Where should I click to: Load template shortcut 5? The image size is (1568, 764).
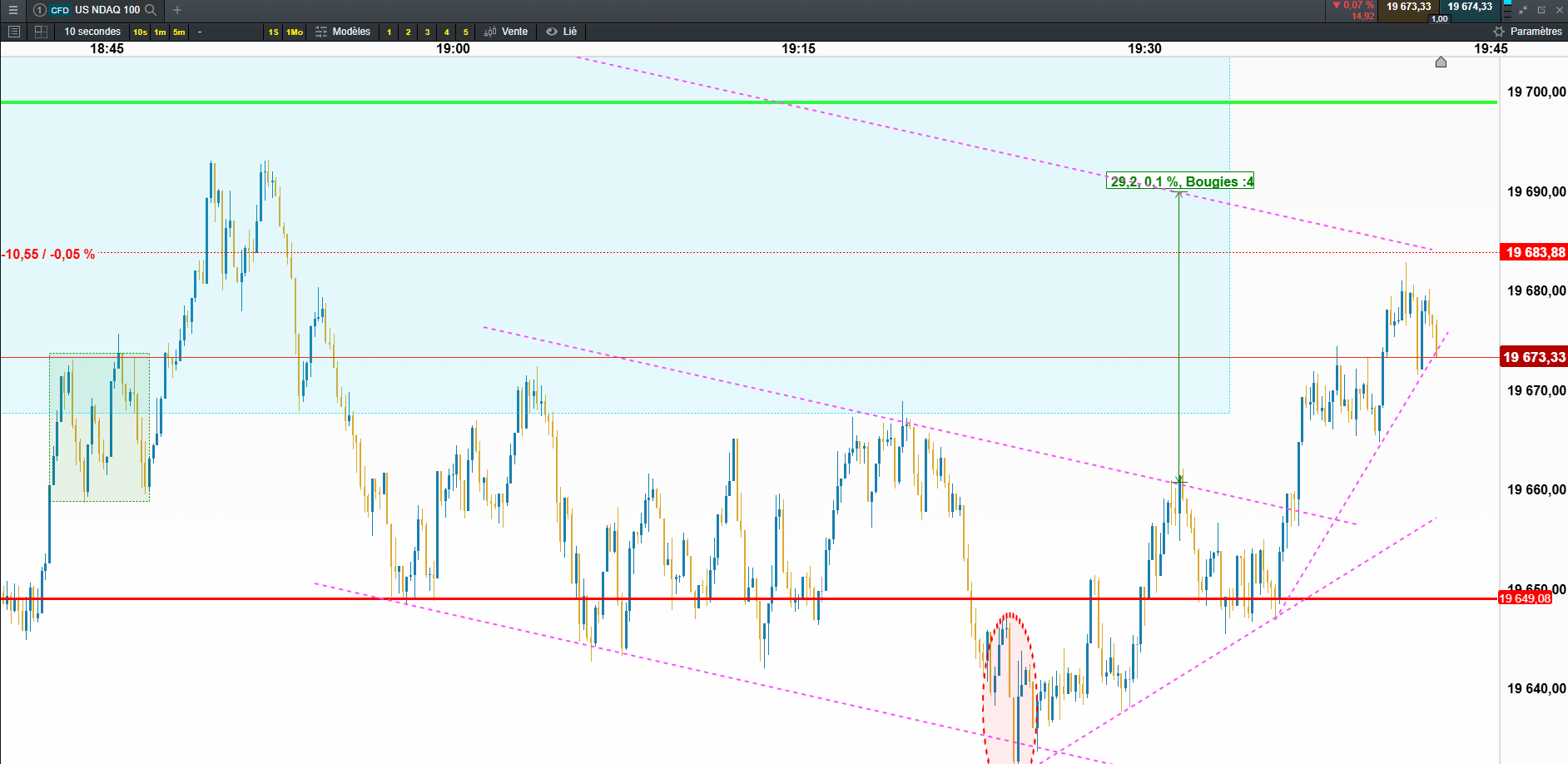click(x=465, y=32)
